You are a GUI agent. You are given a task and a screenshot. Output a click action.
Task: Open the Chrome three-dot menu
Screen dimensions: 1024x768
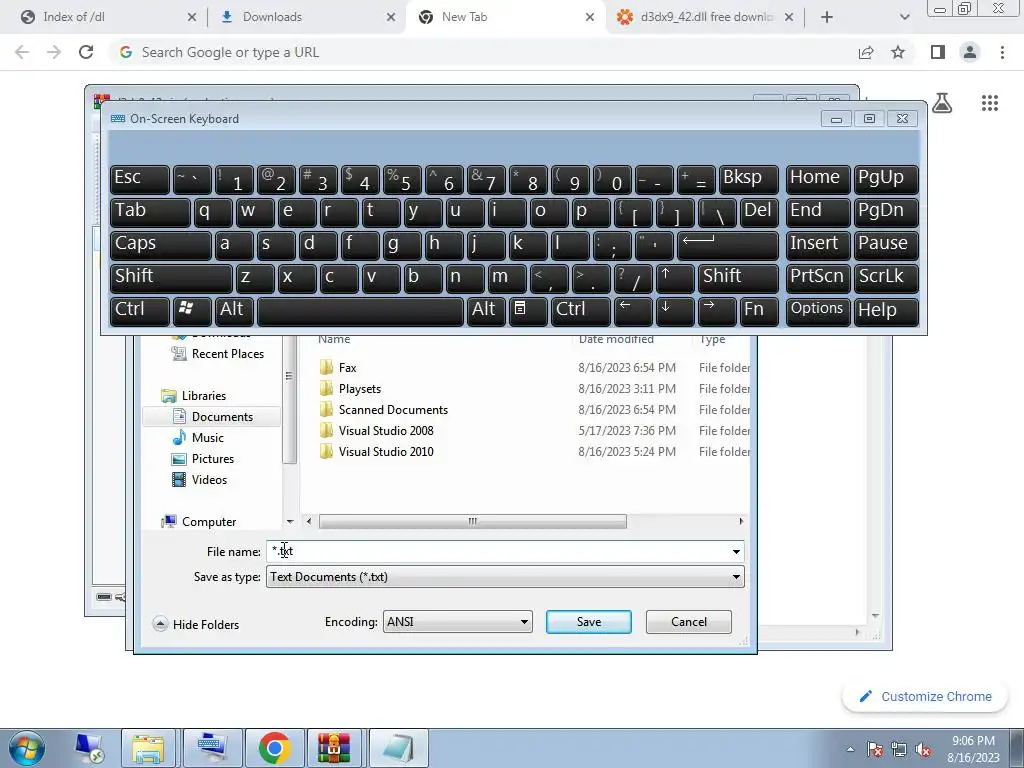tap(1002, 52)
